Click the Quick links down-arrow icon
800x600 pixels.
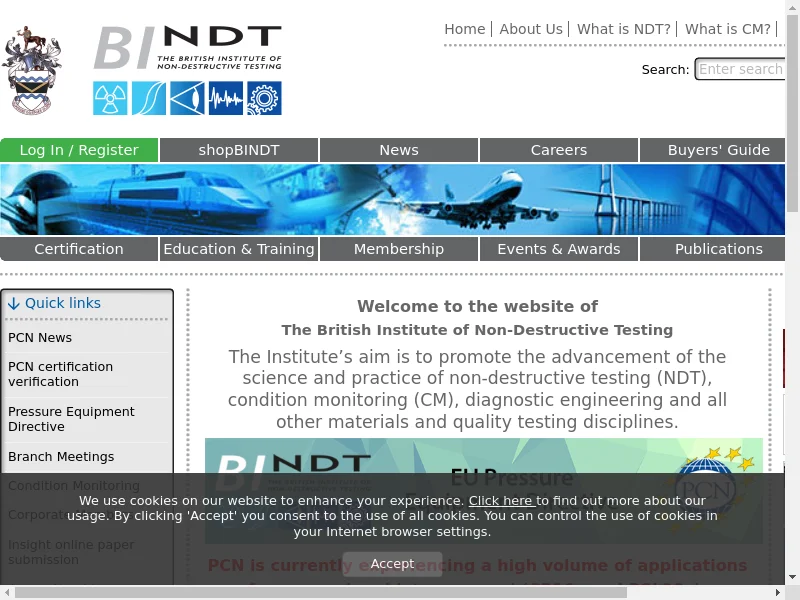pyautogui.click(x=14, y=304)
